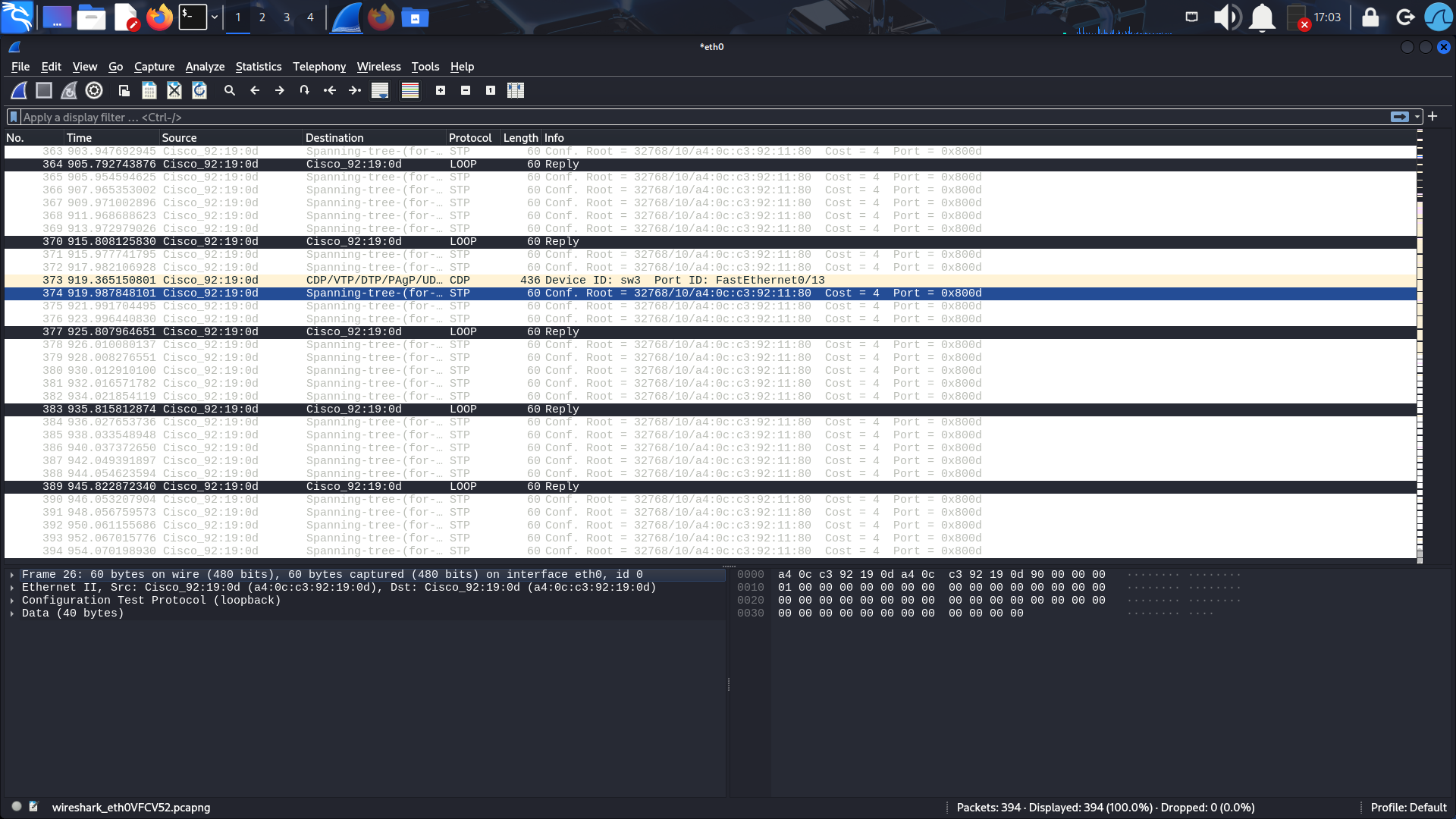The image size is (1456, 819).
Task: Open the Statistics menu
Action: [x=258, y=67]
